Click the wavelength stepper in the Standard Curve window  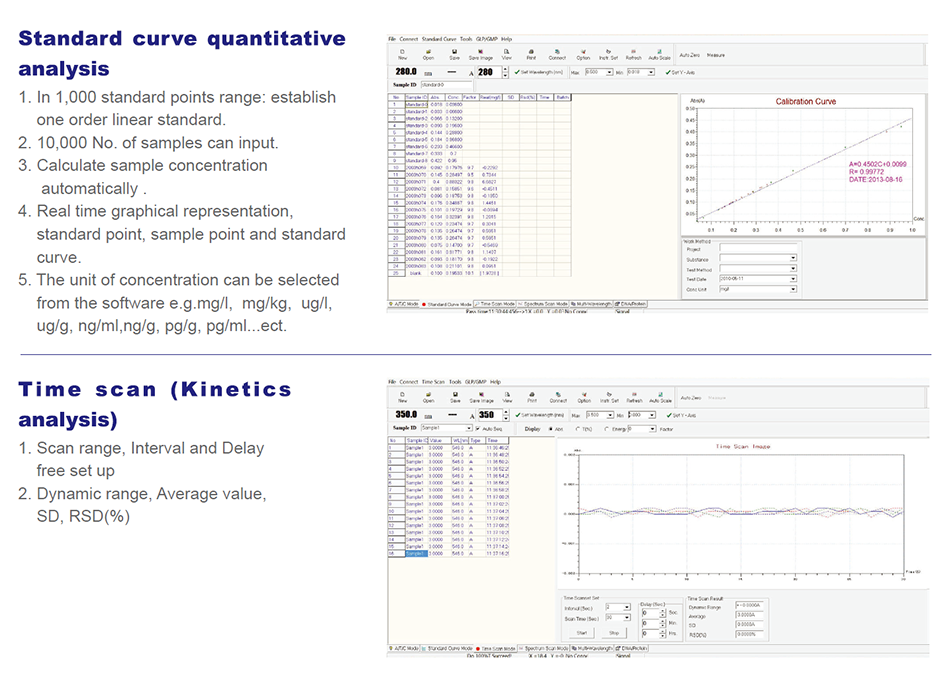[x=506, y=72]
